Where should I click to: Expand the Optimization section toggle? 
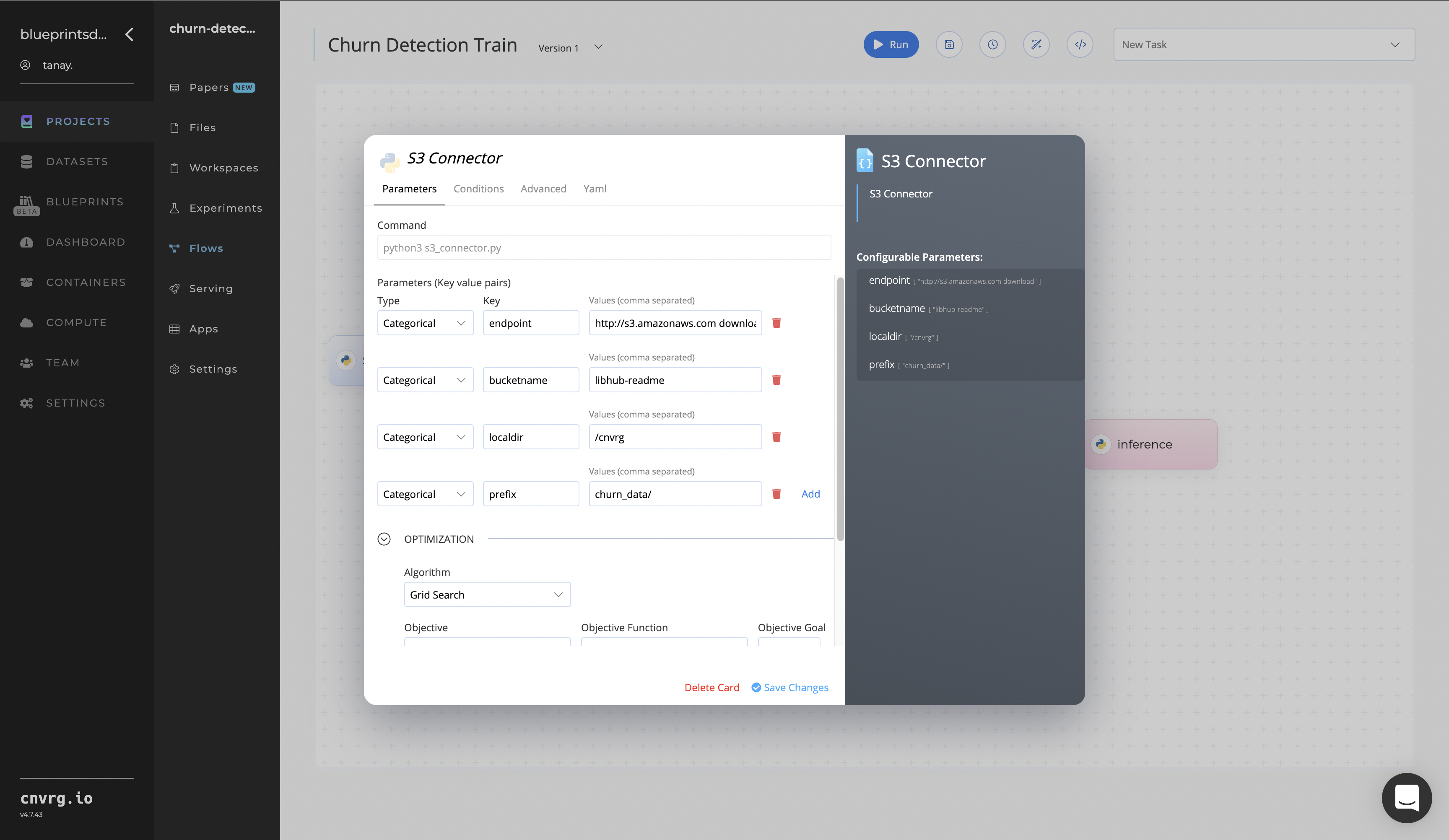[x=385, y=539]
